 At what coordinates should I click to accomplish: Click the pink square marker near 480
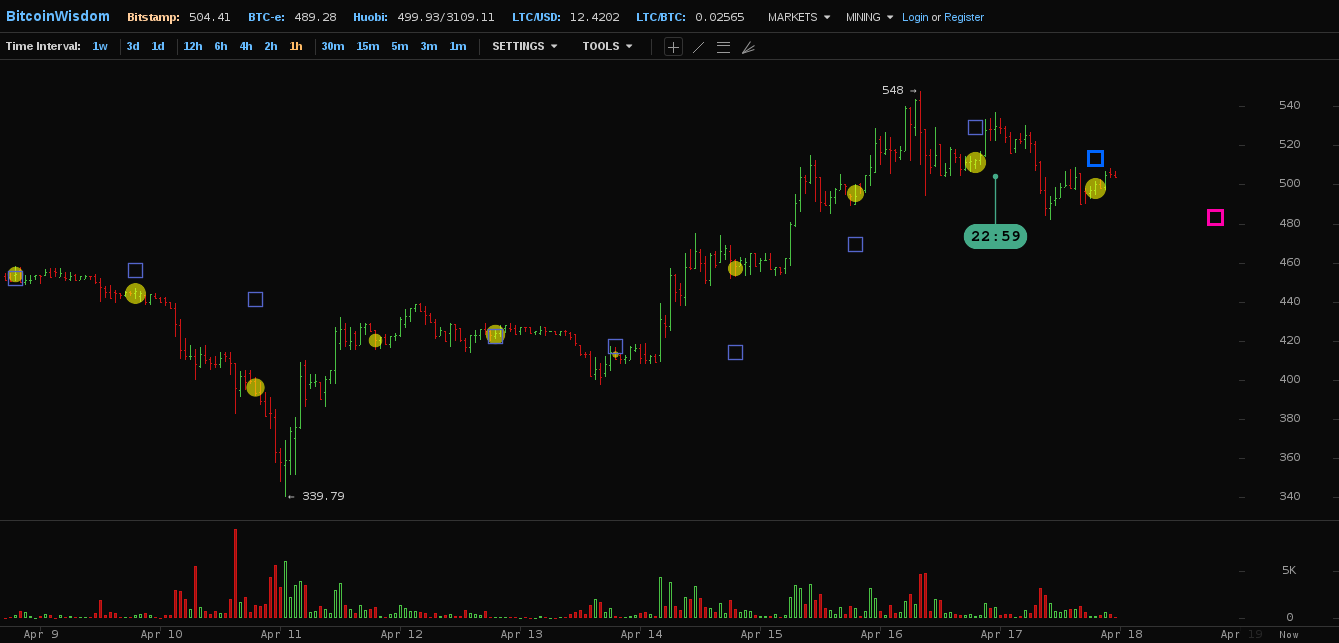1215,217
